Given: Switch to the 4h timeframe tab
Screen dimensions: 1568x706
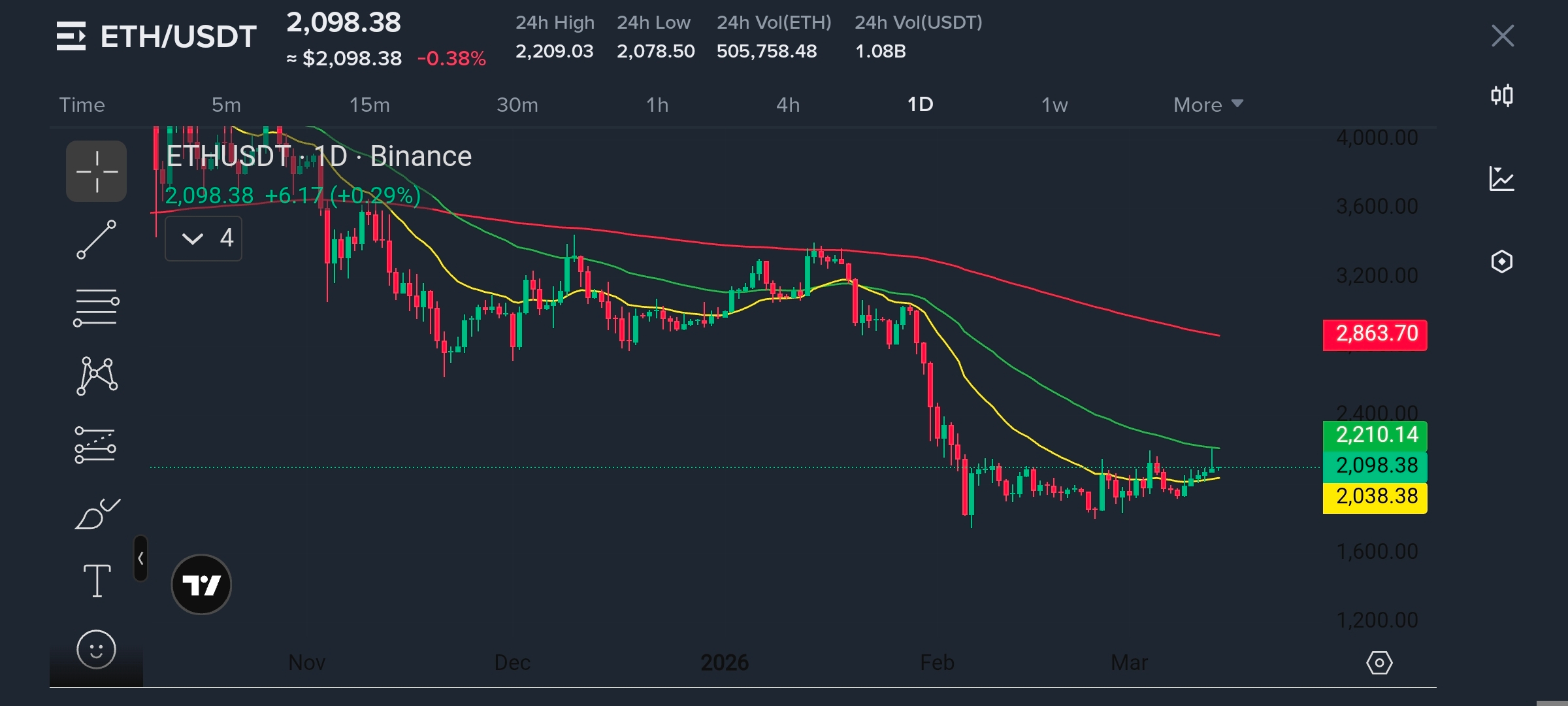Looking at the screenshot, I should pyautogui.click(x=787, y=105).
